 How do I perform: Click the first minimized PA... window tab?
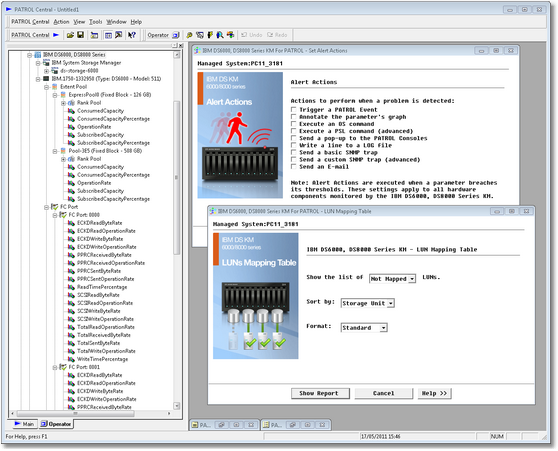[204, 425]
